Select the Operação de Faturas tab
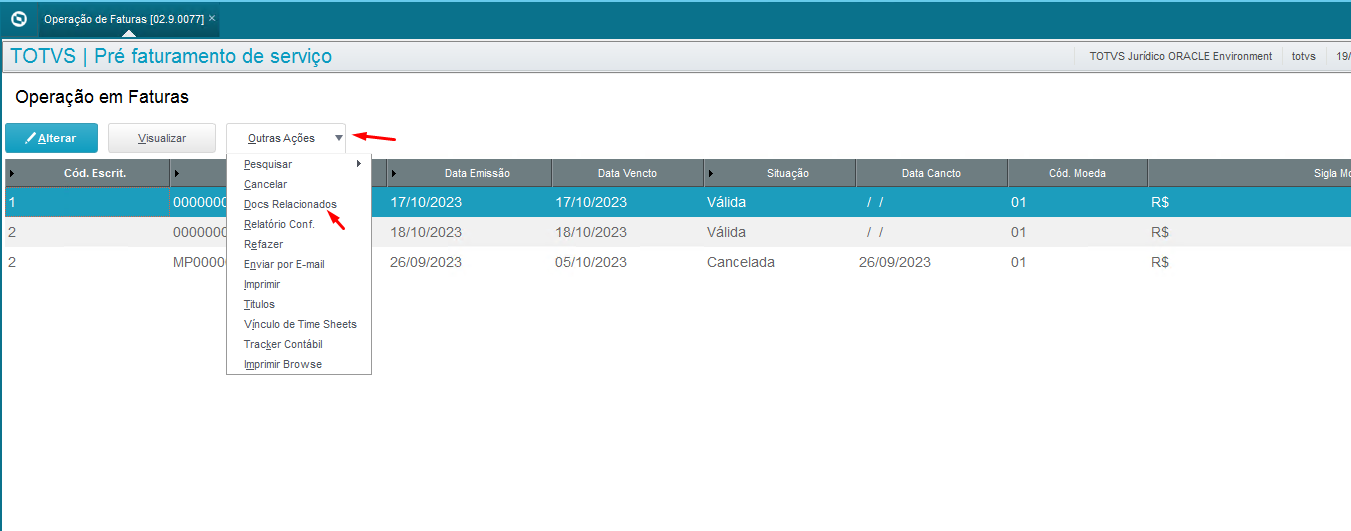 click(x=123, y=19)
